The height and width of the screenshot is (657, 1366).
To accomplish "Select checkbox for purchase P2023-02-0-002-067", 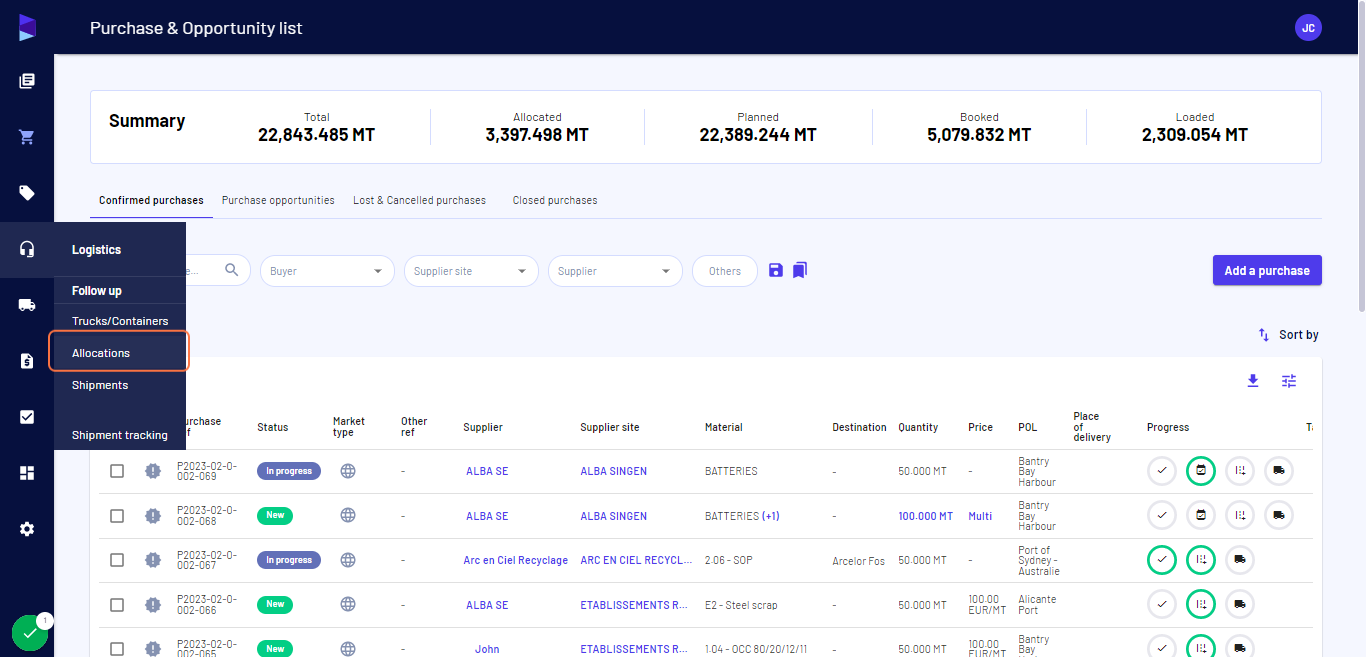I will [x=117, y=560].
